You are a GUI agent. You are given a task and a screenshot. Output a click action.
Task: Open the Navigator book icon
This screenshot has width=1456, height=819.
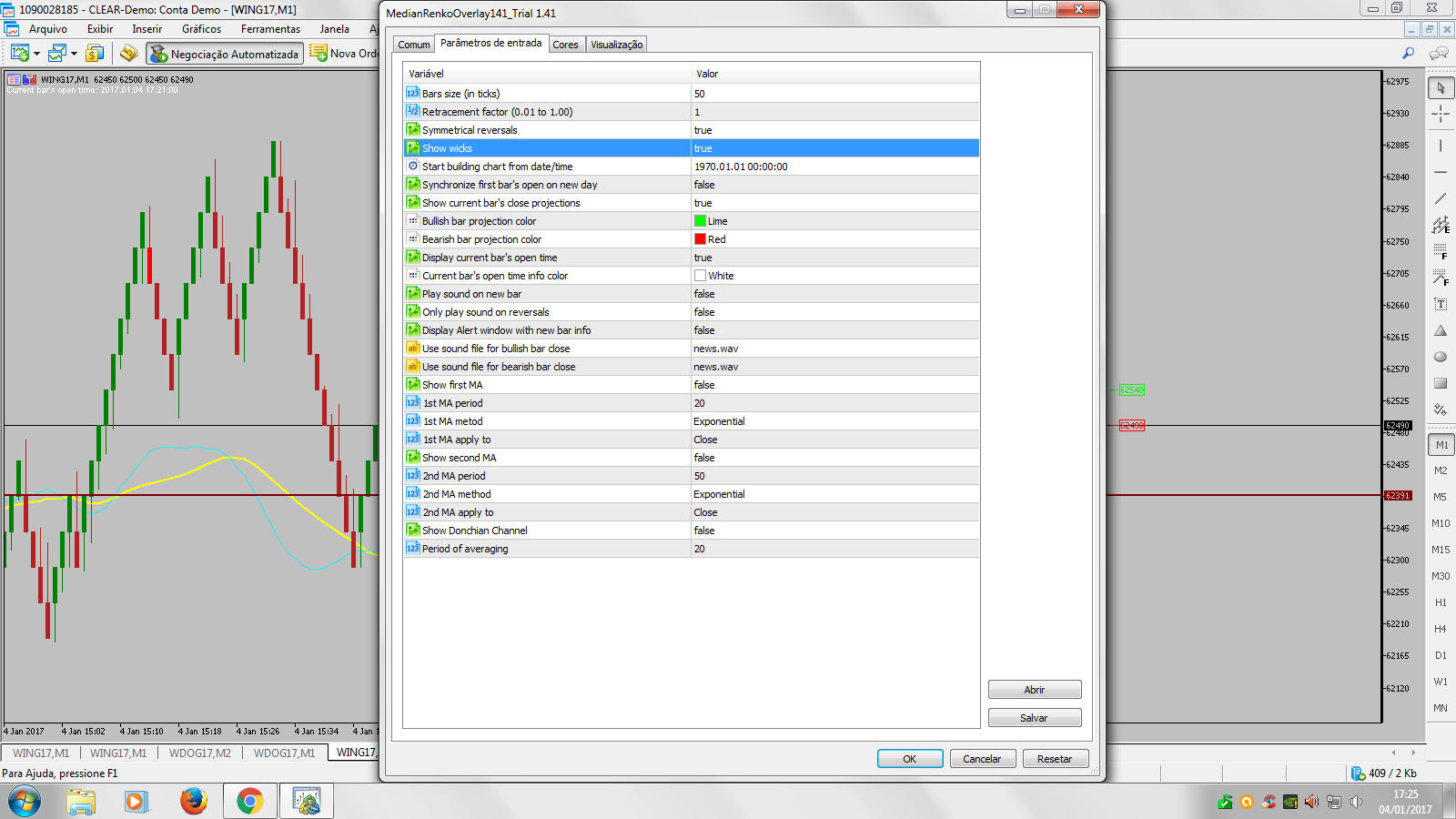coord(129,54)
